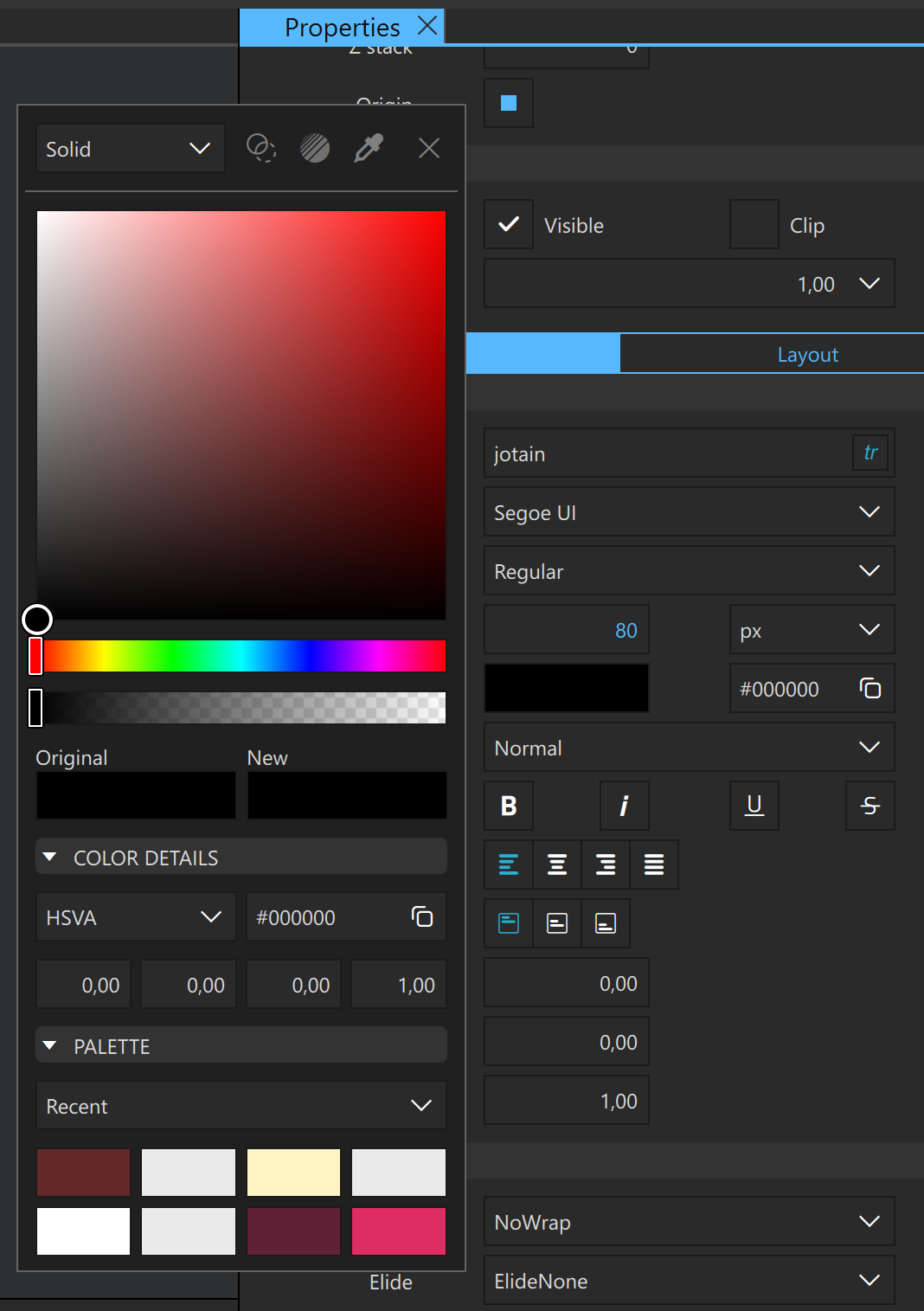Set text alignment to justify

tap(654, 864)
